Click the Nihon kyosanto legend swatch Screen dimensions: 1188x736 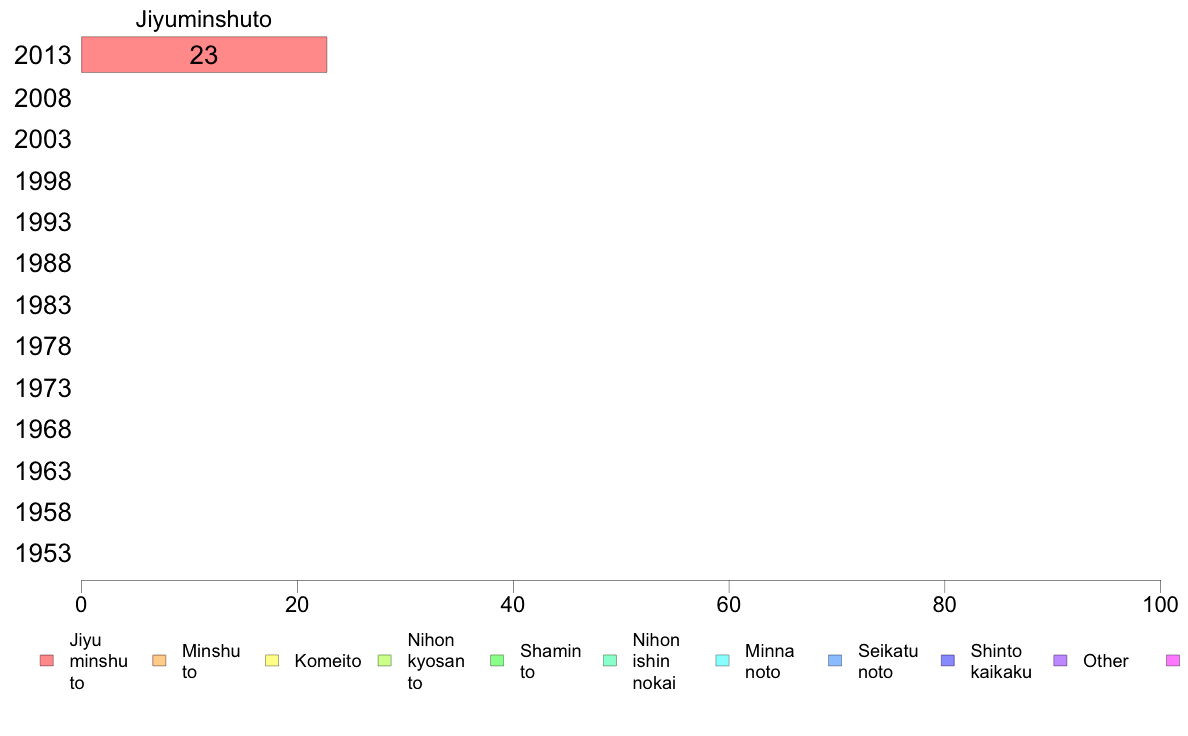coord(385,660)
